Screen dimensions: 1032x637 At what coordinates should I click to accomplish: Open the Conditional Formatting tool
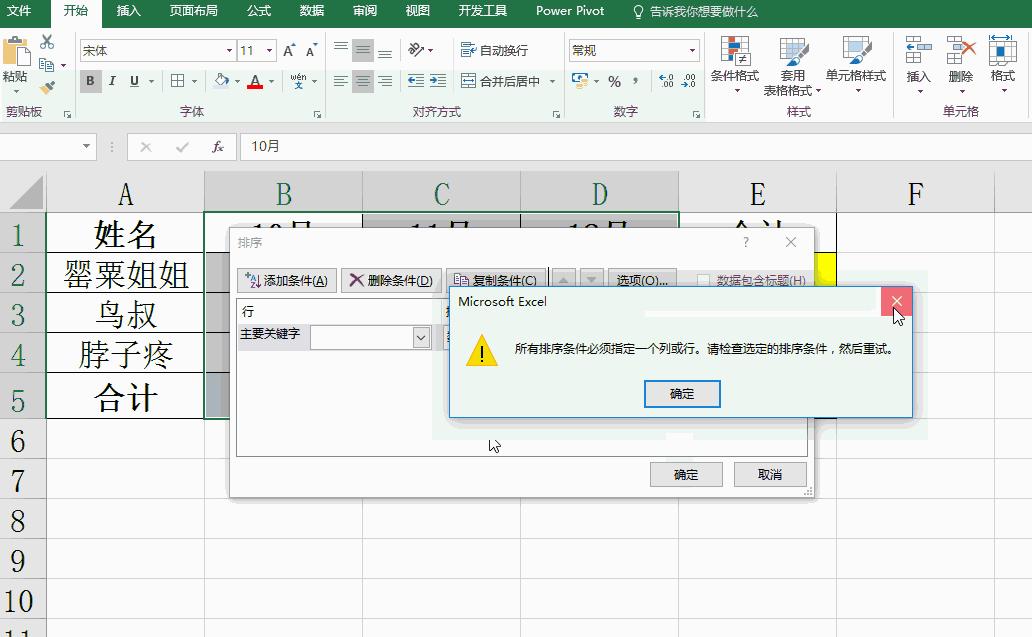click(737, 65)
